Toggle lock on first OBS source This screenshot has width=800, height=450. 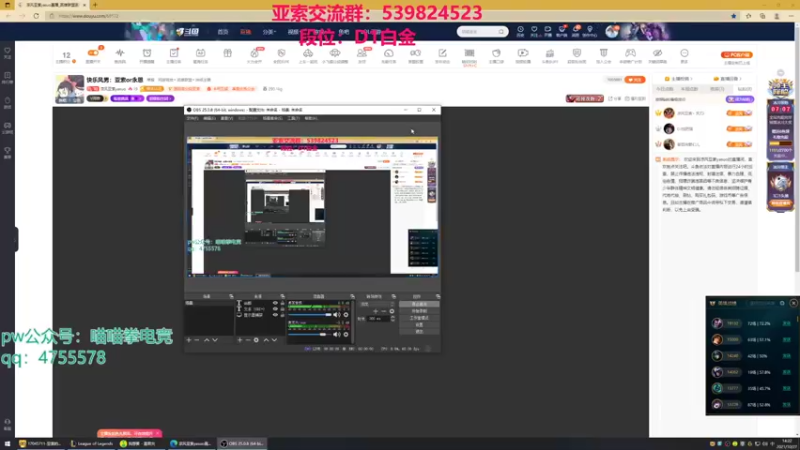pos(283,303)
